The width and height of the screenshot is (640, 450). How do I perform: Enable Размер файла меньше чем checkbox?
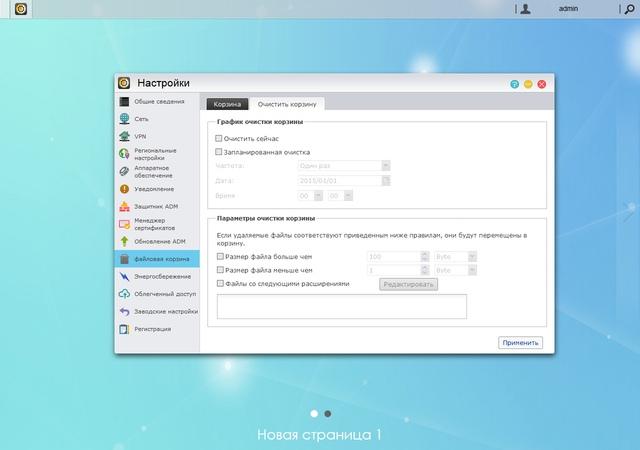coord(220,270)
